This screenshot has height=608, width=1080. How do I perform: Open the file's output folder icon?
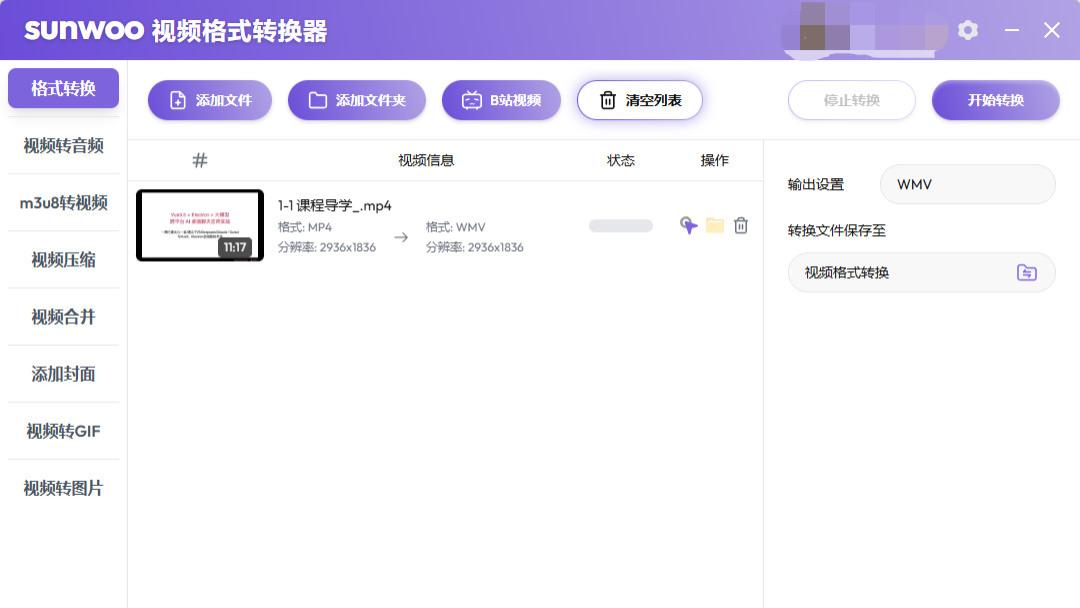[x=714, y=226]
